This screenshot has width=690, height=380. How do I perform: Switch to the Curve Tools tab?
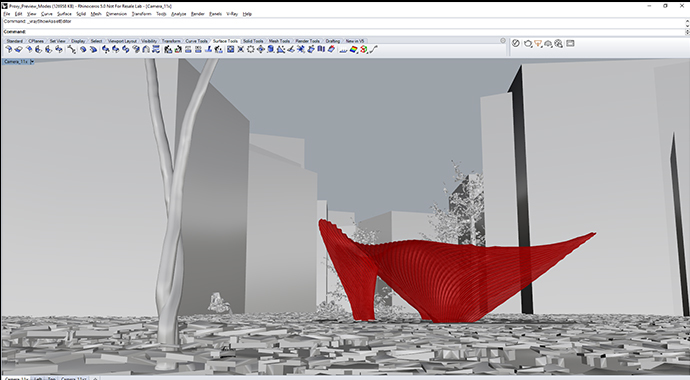(x=196, y=41)
